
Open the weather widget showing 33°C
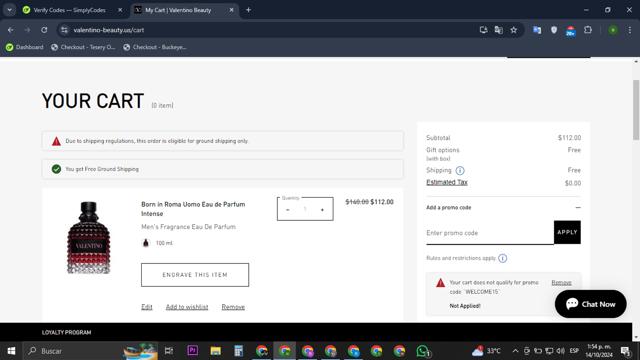(486, 351)
